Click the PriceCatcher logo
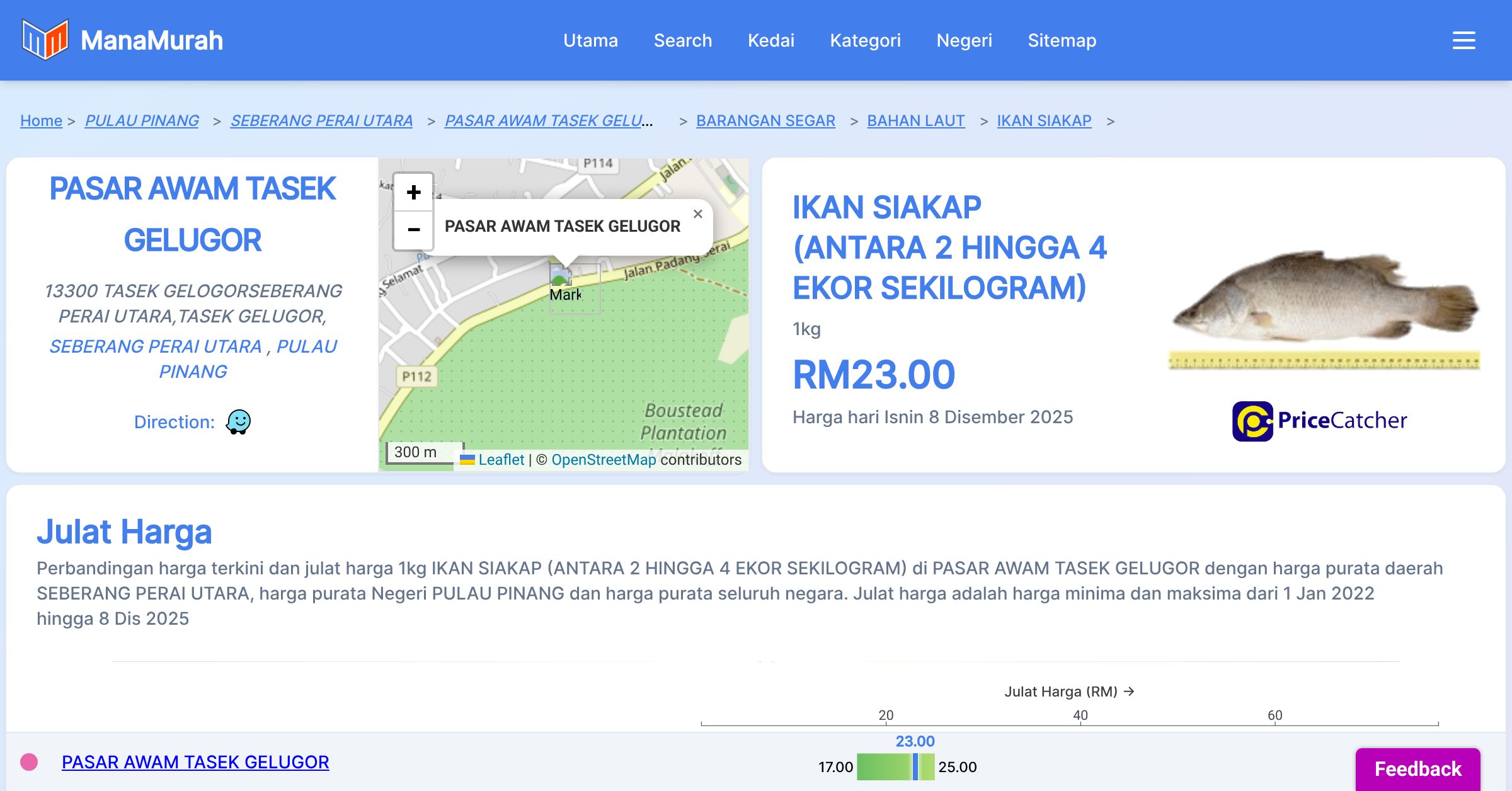1512x791 pixels. click(1319, 421)
